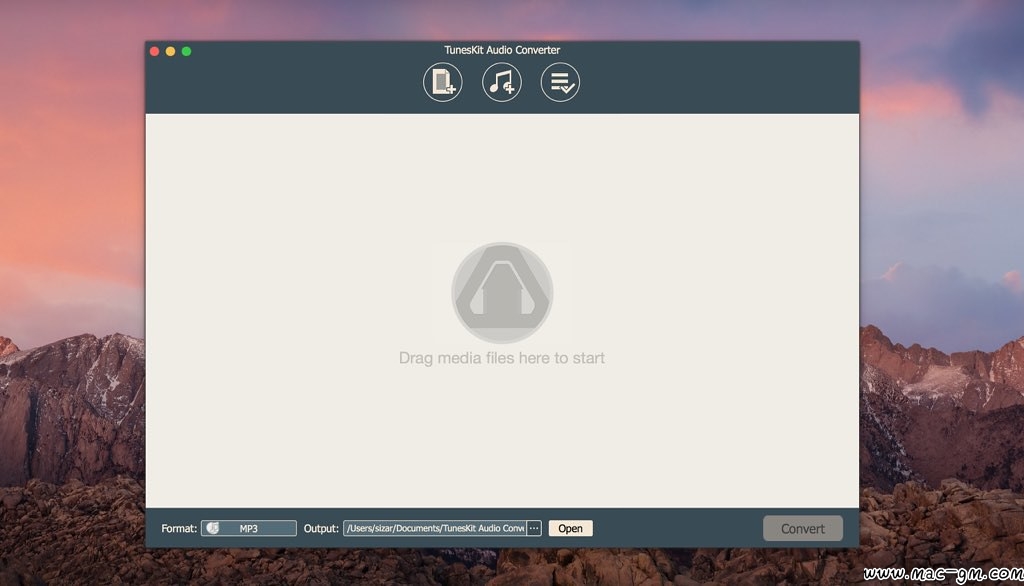Click the 'Drag media files here to start' text
Screen dimensions: 1024x586
(x=502, y=358)
